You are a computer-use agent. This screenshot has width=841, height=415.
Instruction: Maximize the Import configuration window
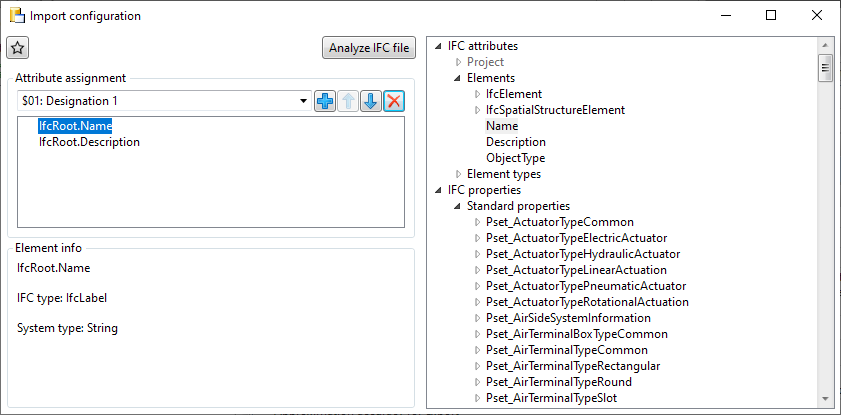coord(771,16)
